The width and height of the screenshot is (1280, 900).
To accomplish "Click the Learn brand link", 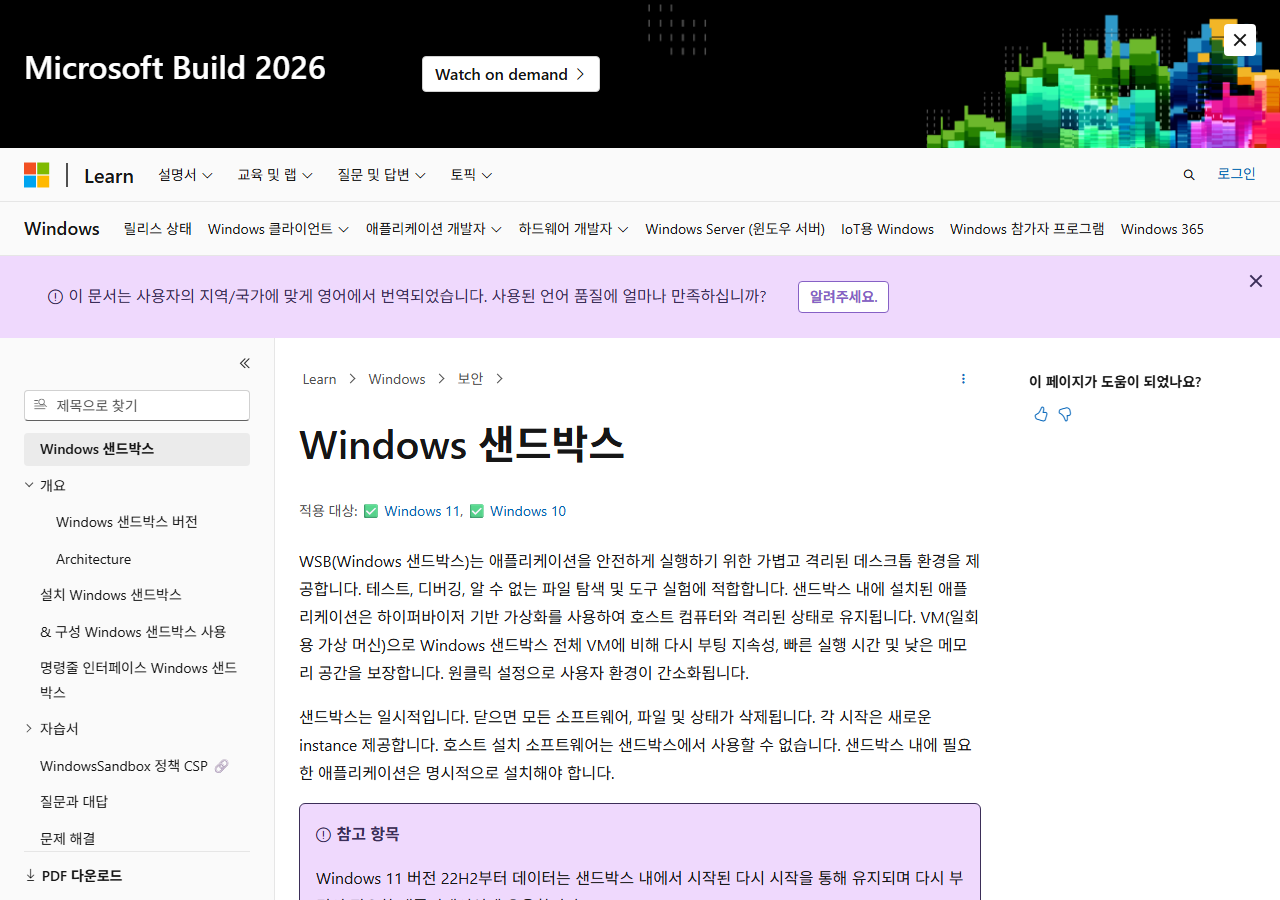I will coord(109,176).
